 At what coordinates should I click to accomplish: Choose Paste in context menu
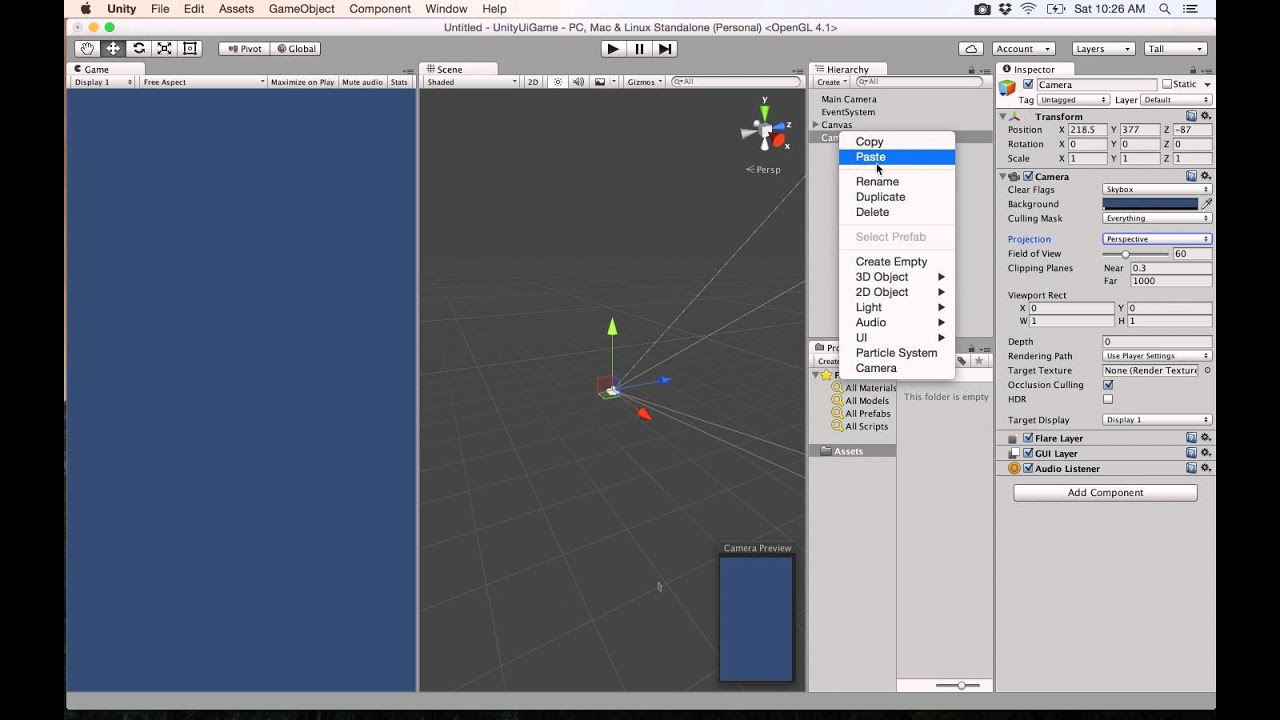point(897,157)
